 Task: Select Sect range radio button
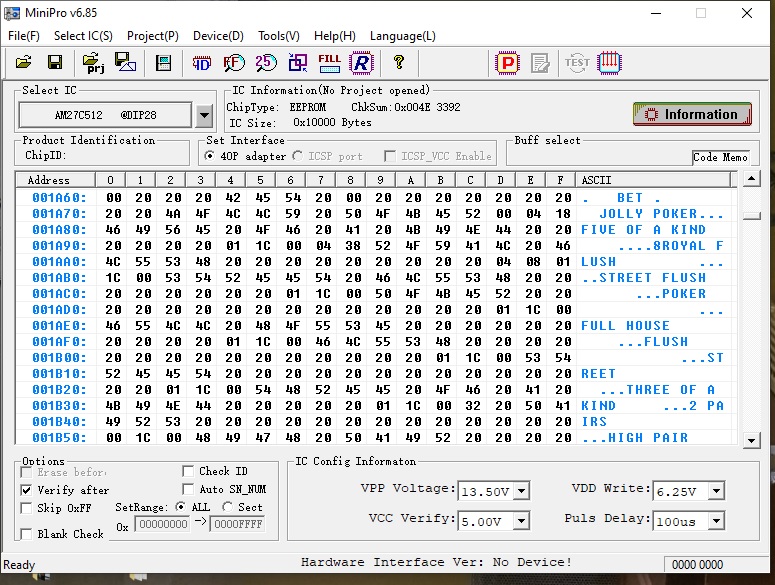[x=227, y=507]
